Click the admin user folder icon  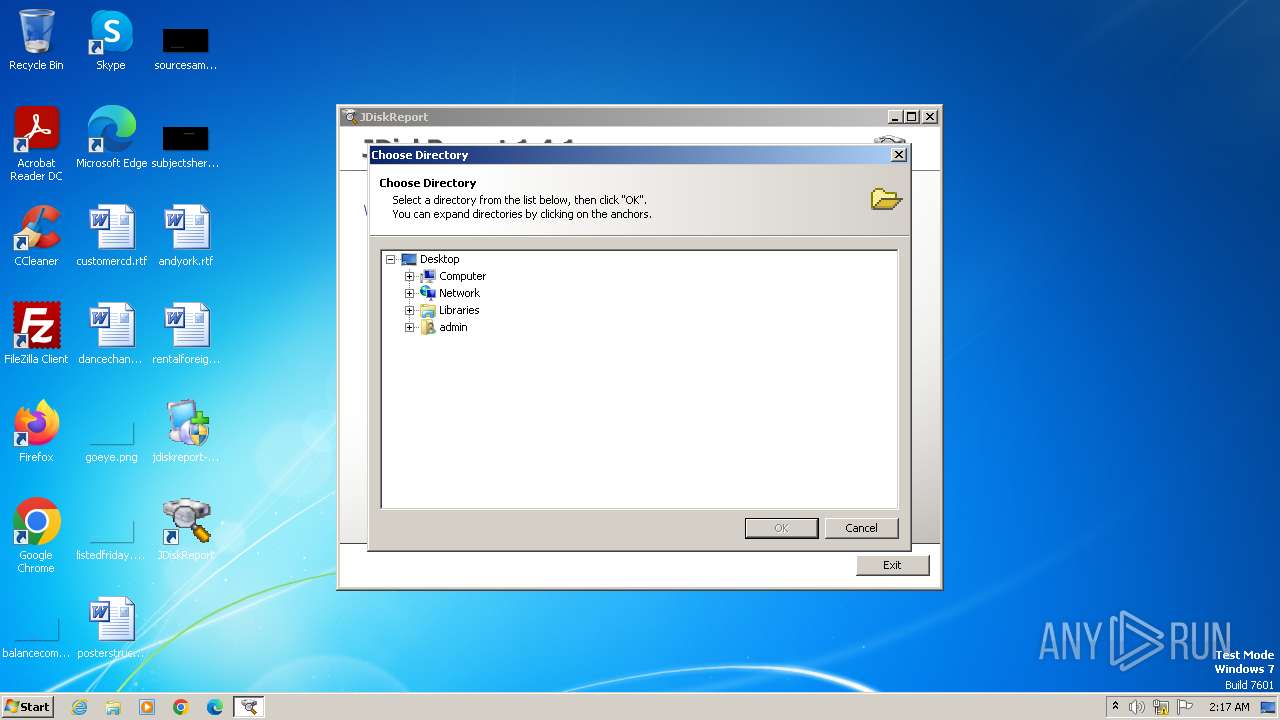click(428, 327)
